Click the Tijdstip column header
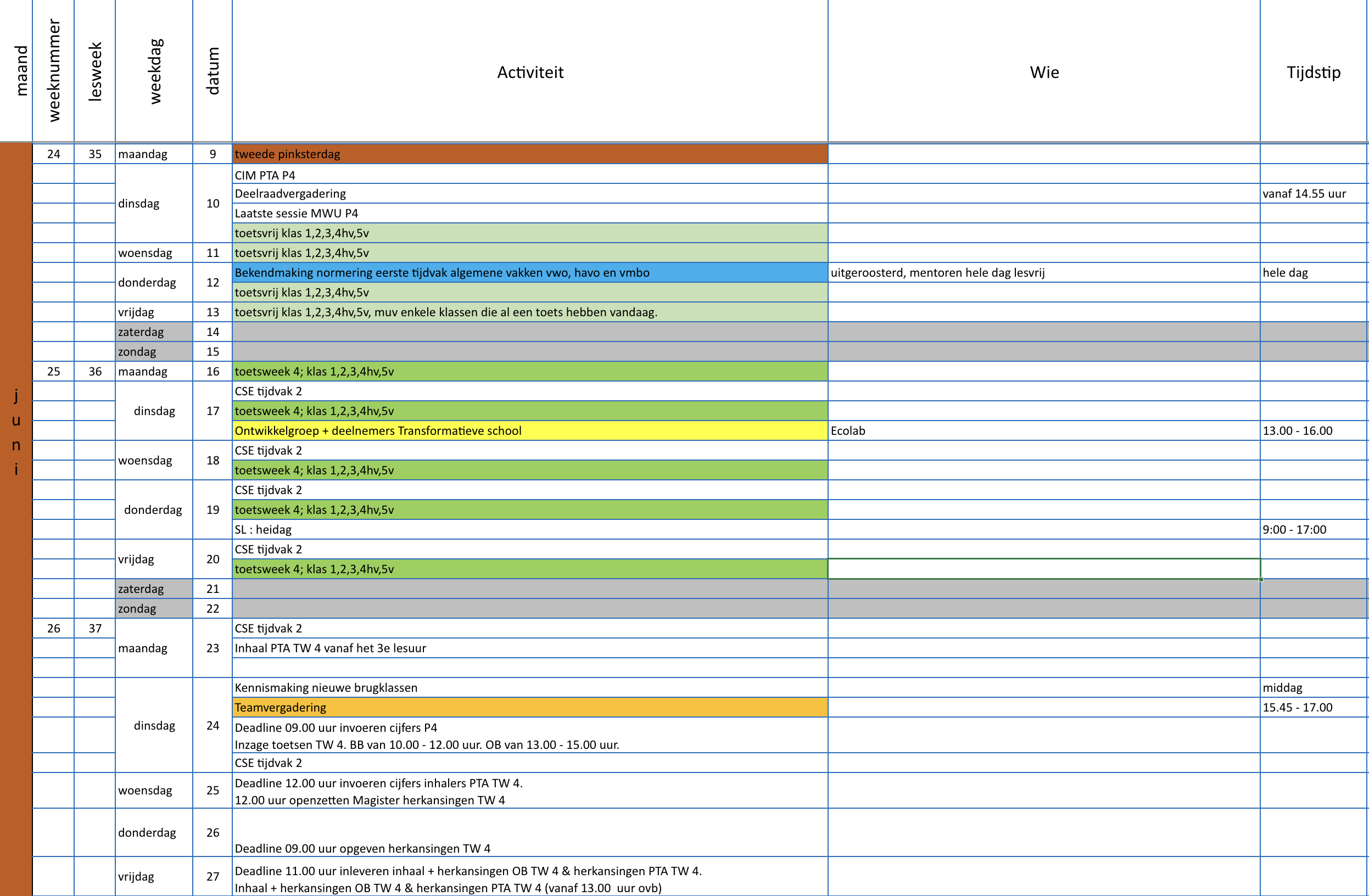1369x896 pixels. [x=1314, y=71]
